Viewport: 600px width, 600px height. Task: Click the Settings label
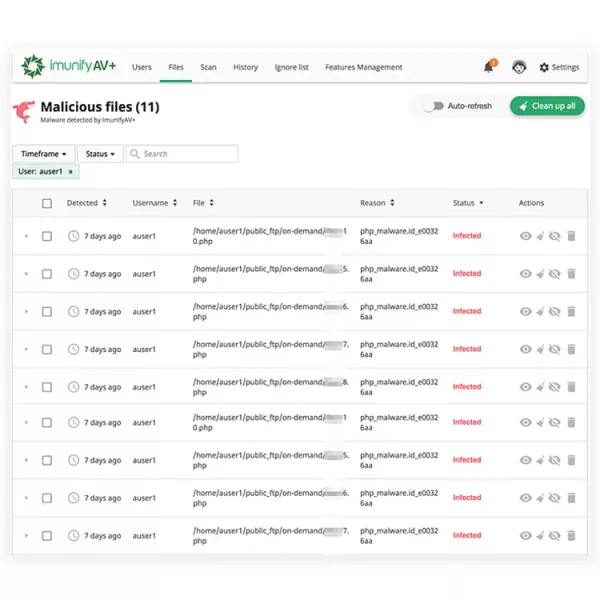565,67
